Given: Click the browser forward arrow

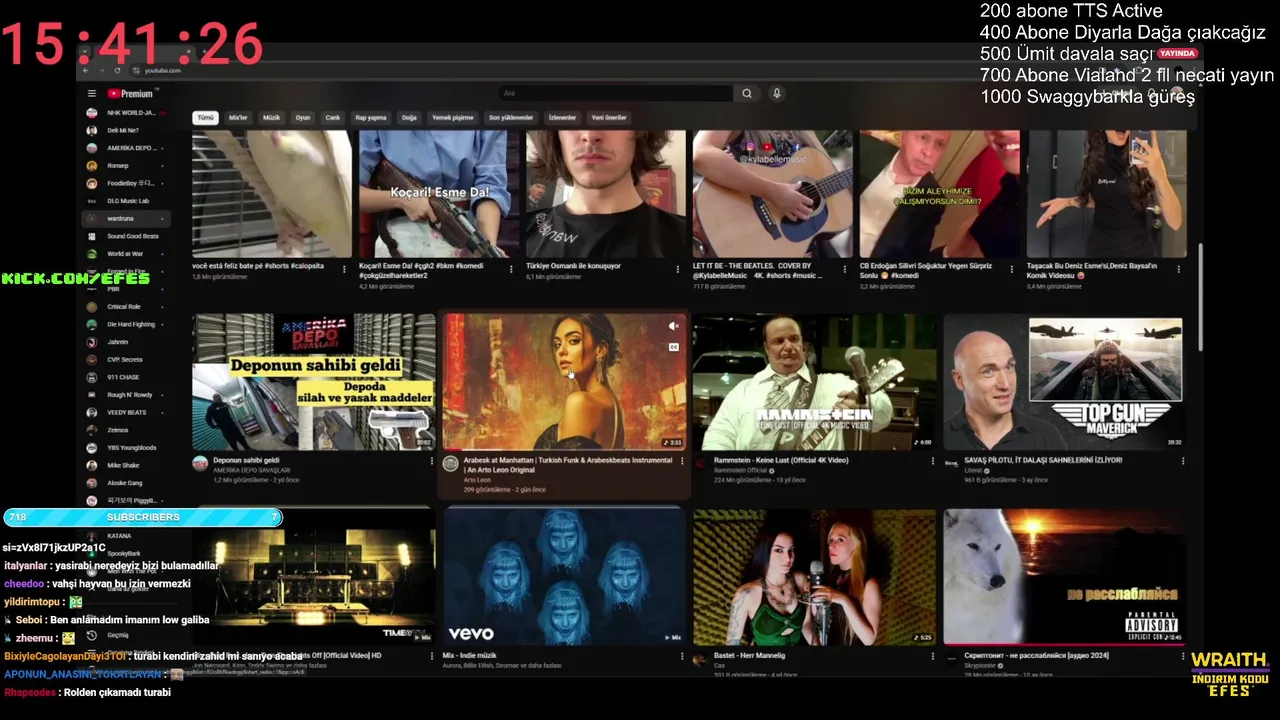Looking at the screenshot, I should pyautogui.click(x=102, y=70).
